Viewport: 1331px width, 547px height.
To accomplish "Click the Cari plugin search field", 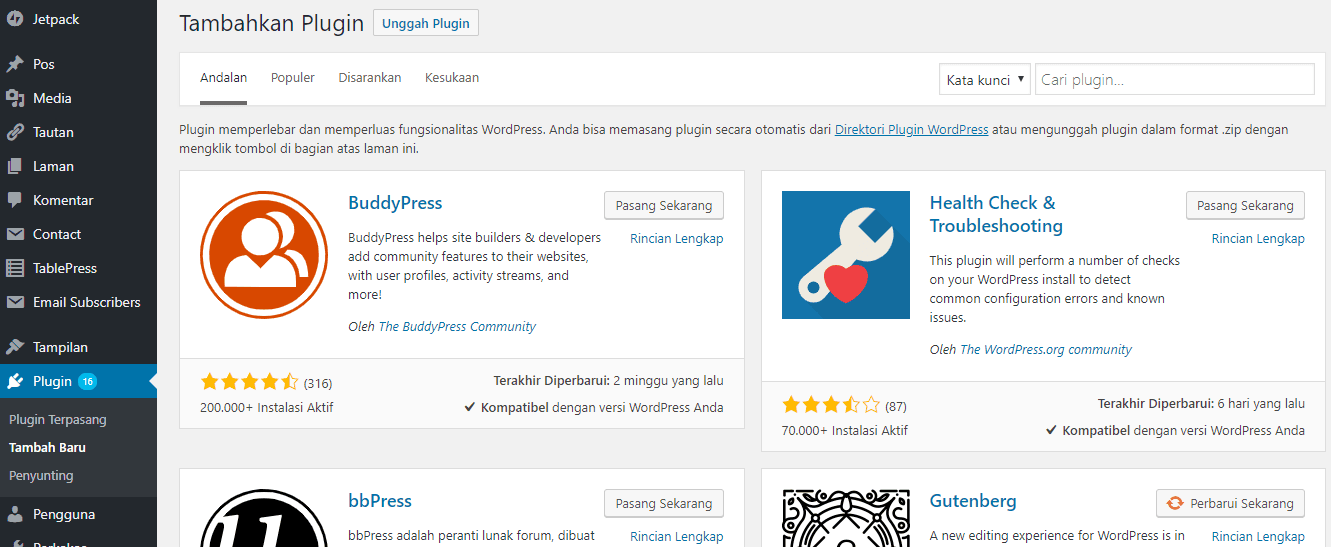I will click(x=1174, y=80).
